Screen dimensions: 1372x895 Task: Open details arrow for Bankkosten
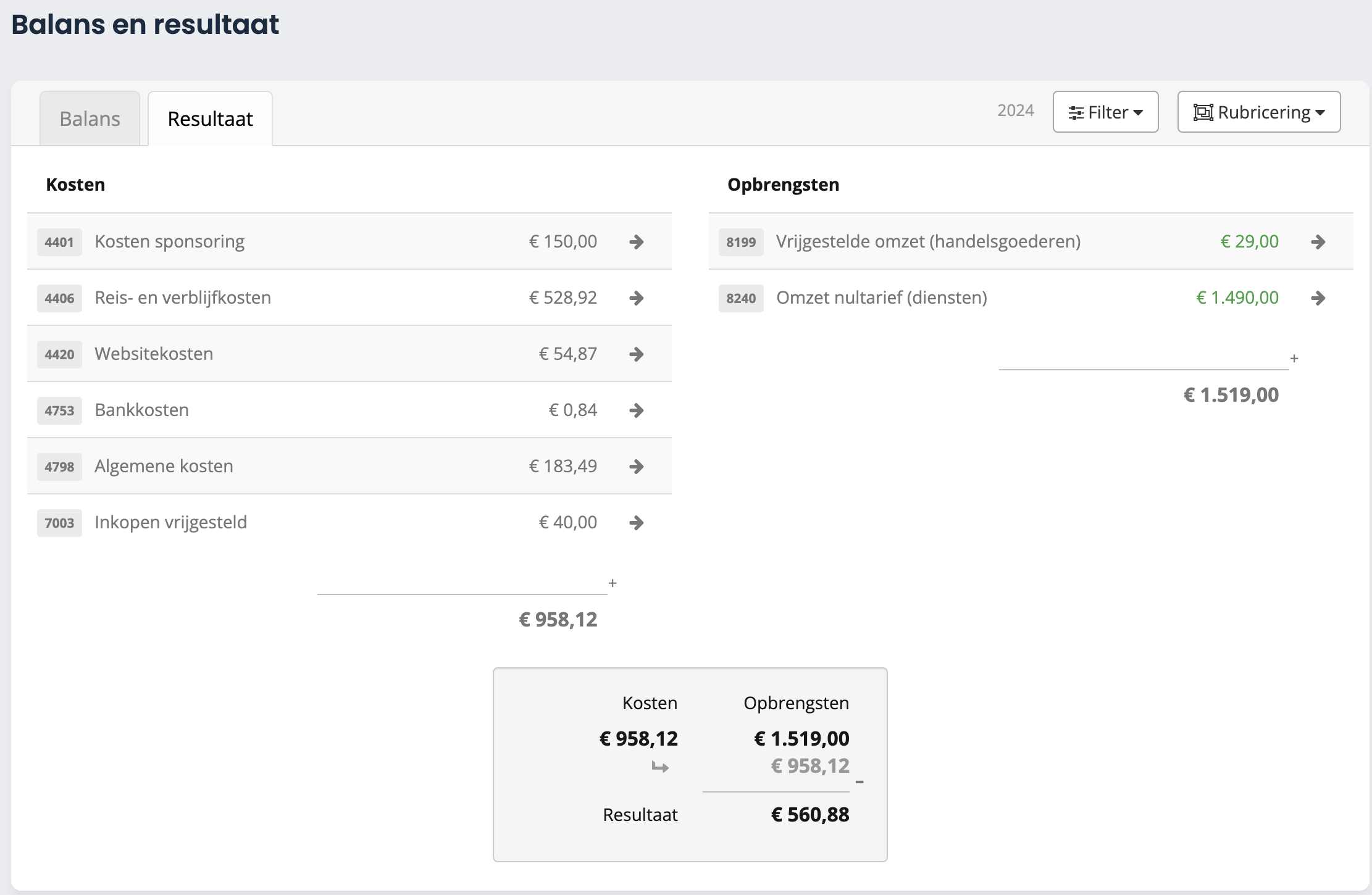click(637, 410)
